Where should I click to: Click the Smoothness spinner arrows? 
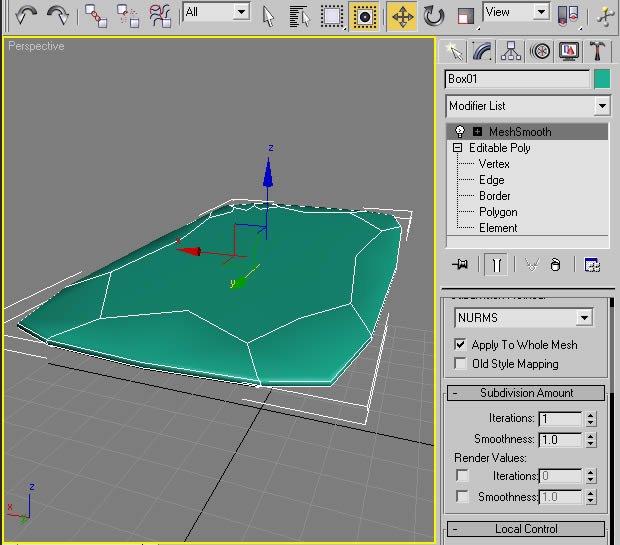590,440
